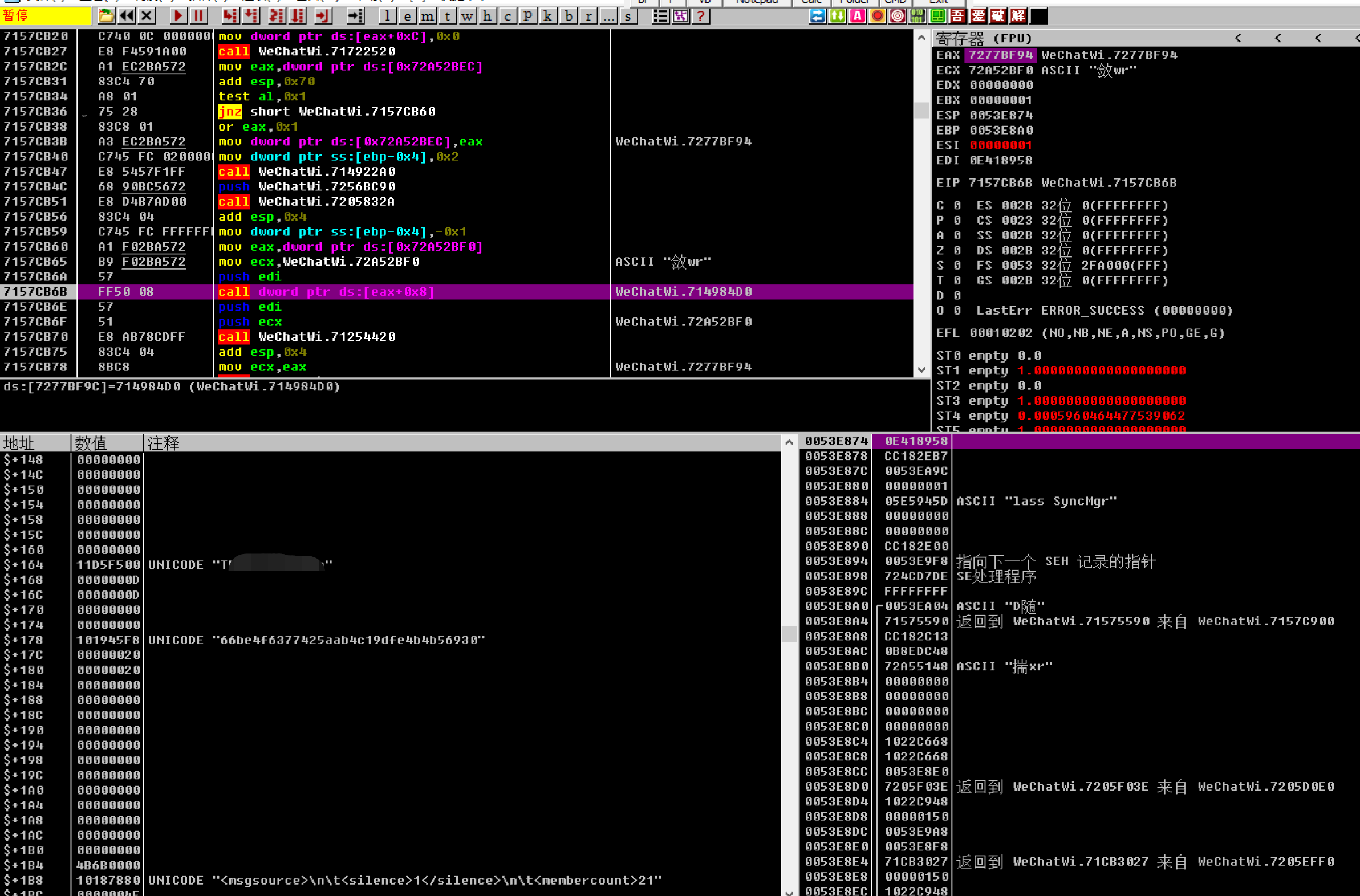This screenshot has width=1360, height=896.
Task: Show References via 'r' button
Action: coord(588,16)
